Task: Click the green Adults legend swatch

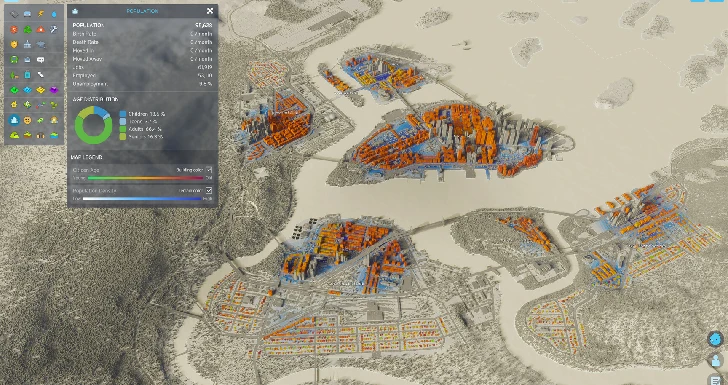Action: pos(123,129)
